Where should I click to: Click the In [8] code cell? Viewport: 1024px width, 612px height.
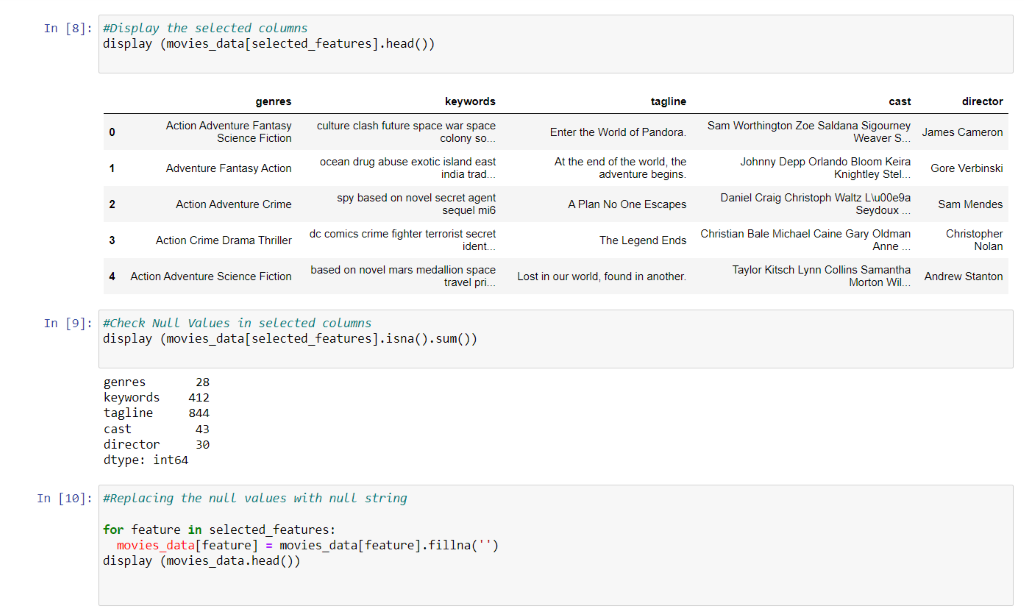click(x=556, y=44)
